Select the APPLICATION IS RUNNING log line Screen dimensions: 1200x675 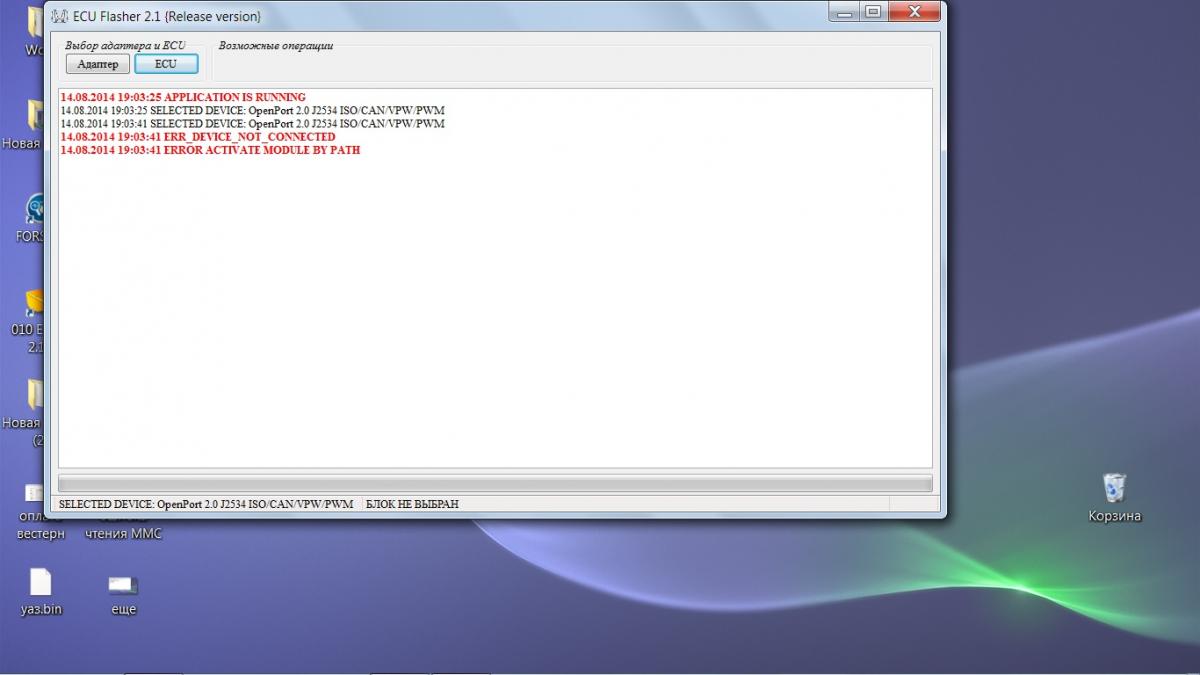pyautogui.click(x=183, y=97)
